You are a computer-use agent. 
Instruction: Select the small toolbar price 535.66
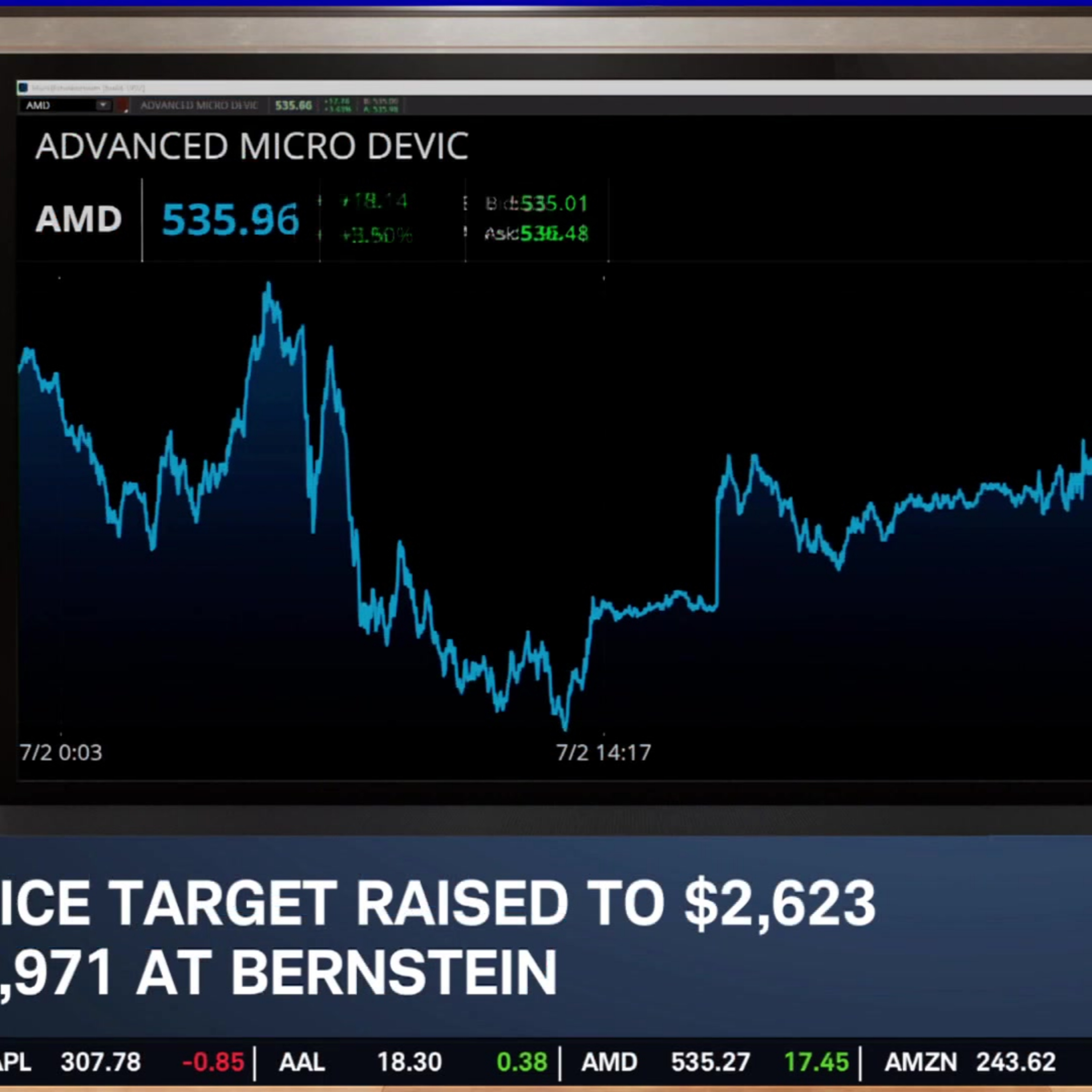(293, 105)
